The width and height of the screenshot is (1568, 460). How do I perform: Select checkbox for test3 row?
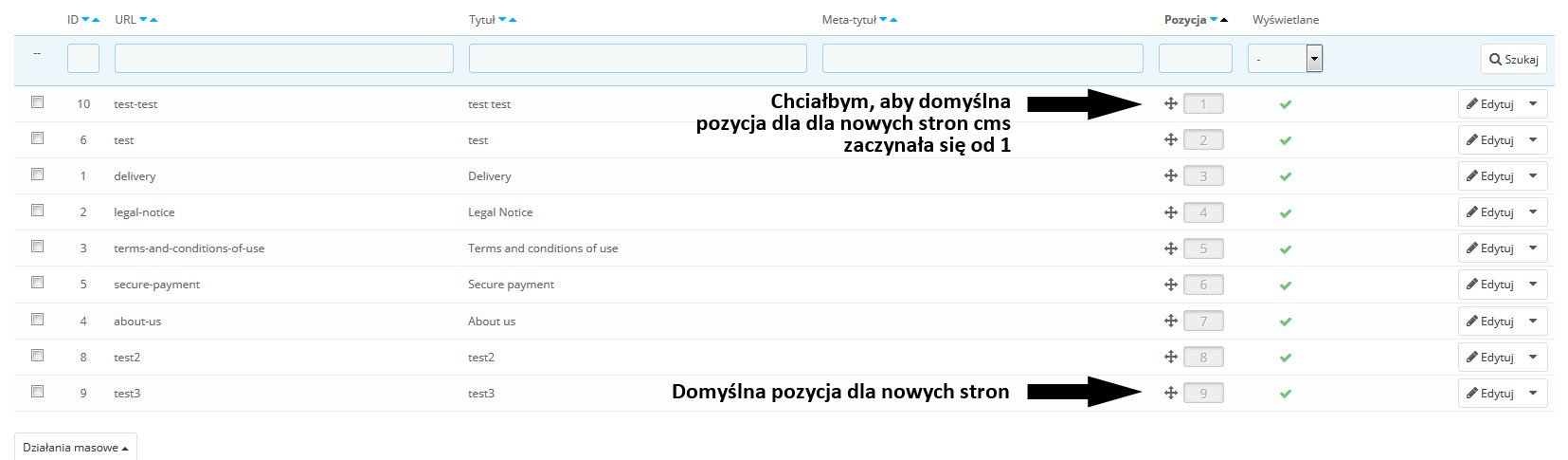pos(38,391)
